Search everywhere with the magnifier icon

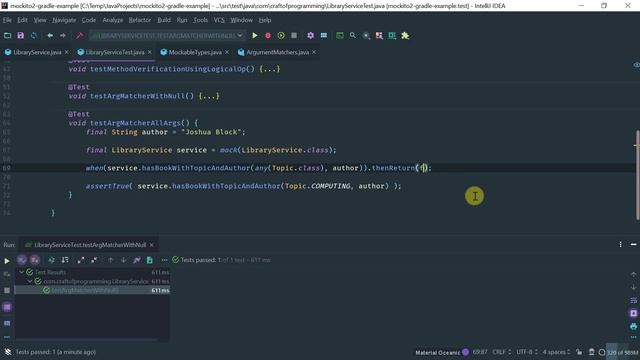pyautogui.click(x=353, y=36)
